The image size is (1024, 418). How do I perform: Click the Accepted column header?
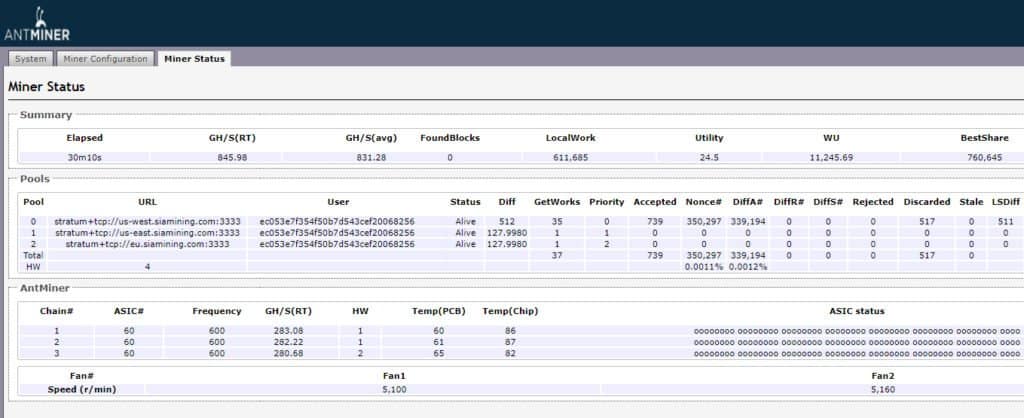(x=655, y=202)
